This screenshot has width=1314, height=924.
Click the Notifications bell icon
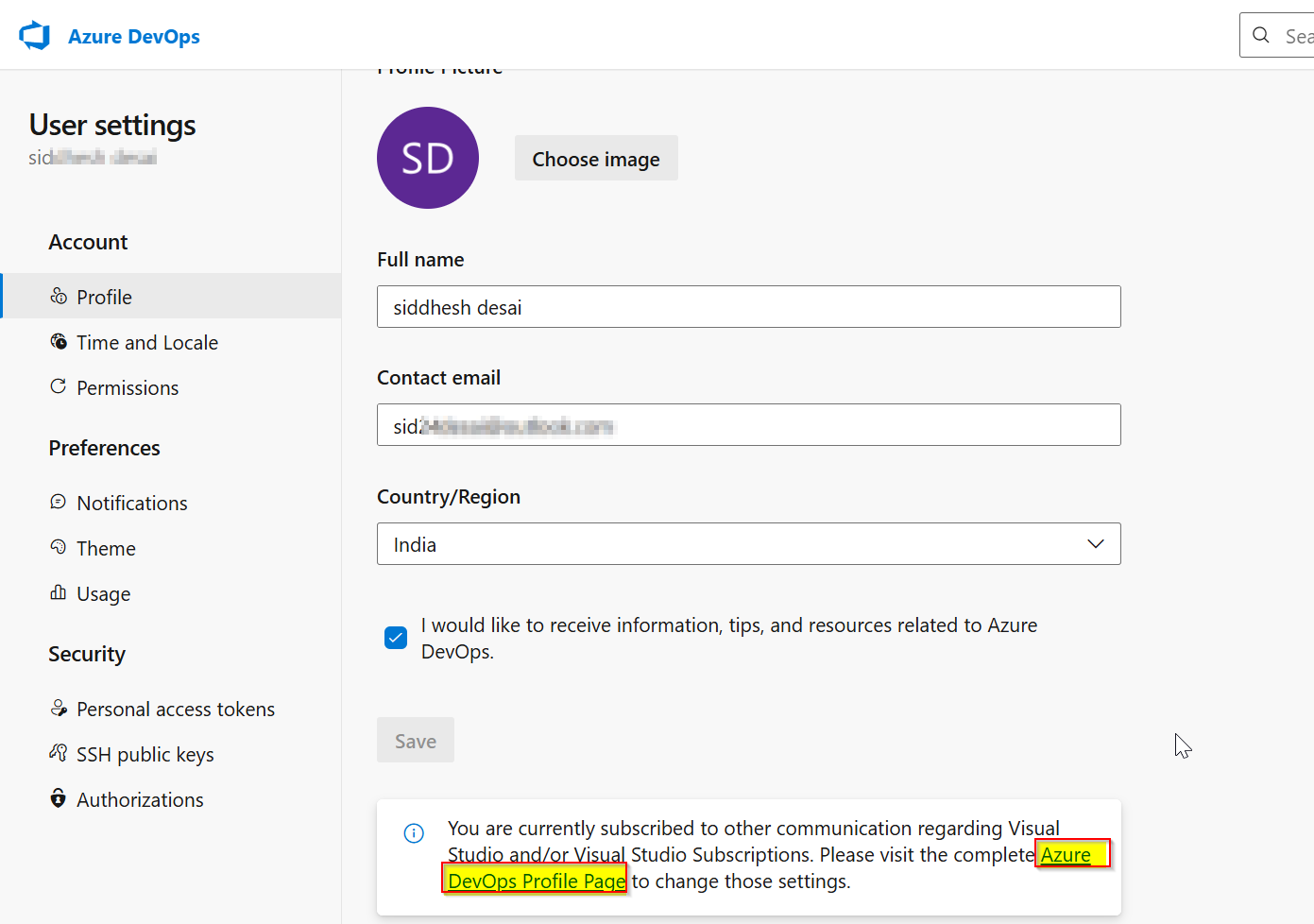pyautogui.click(x=59, y=503)
